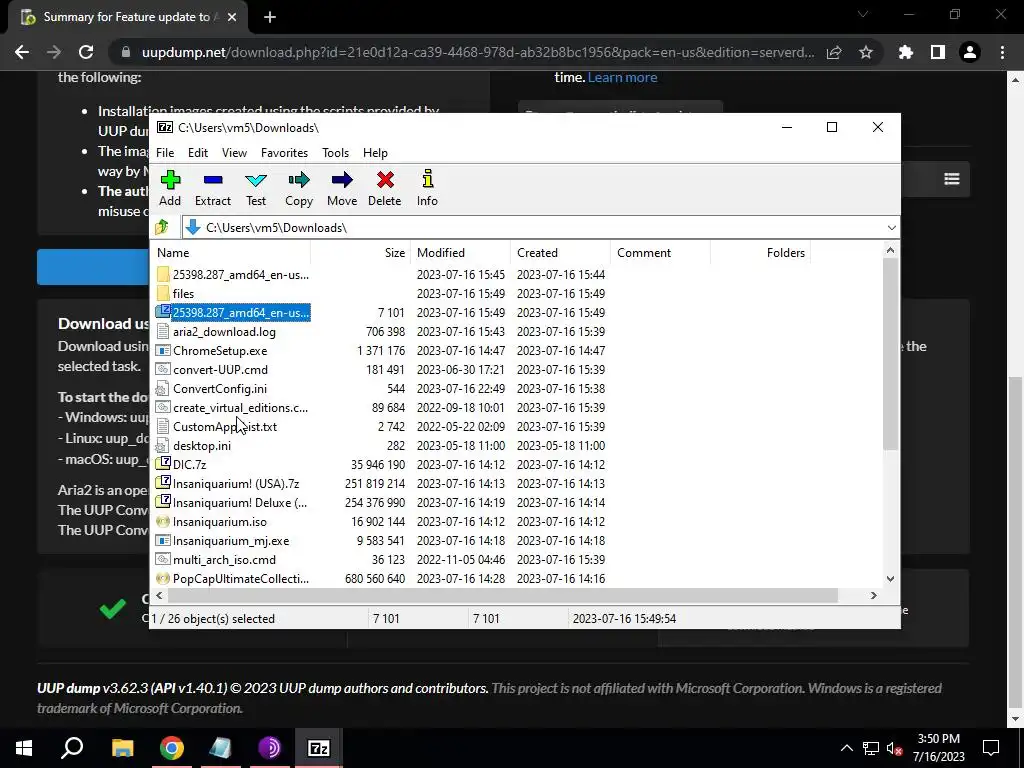Sort files by the Name column
Image resolution: width=1024 pixels, height=768 pixels.
coord(231,253)
